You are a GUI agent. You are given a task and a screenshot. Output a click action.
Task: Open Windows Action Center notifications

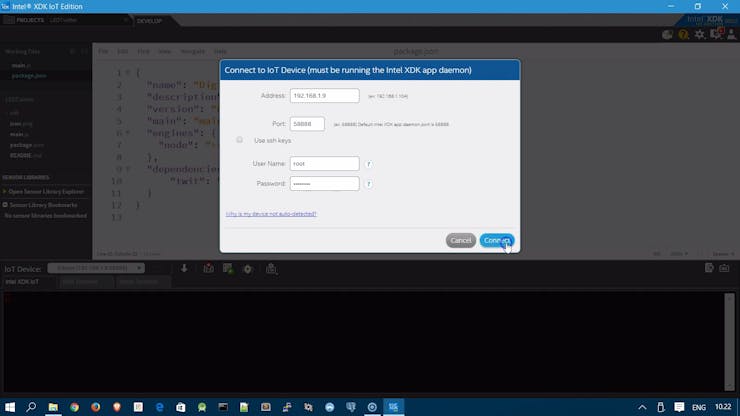point(679,407)
